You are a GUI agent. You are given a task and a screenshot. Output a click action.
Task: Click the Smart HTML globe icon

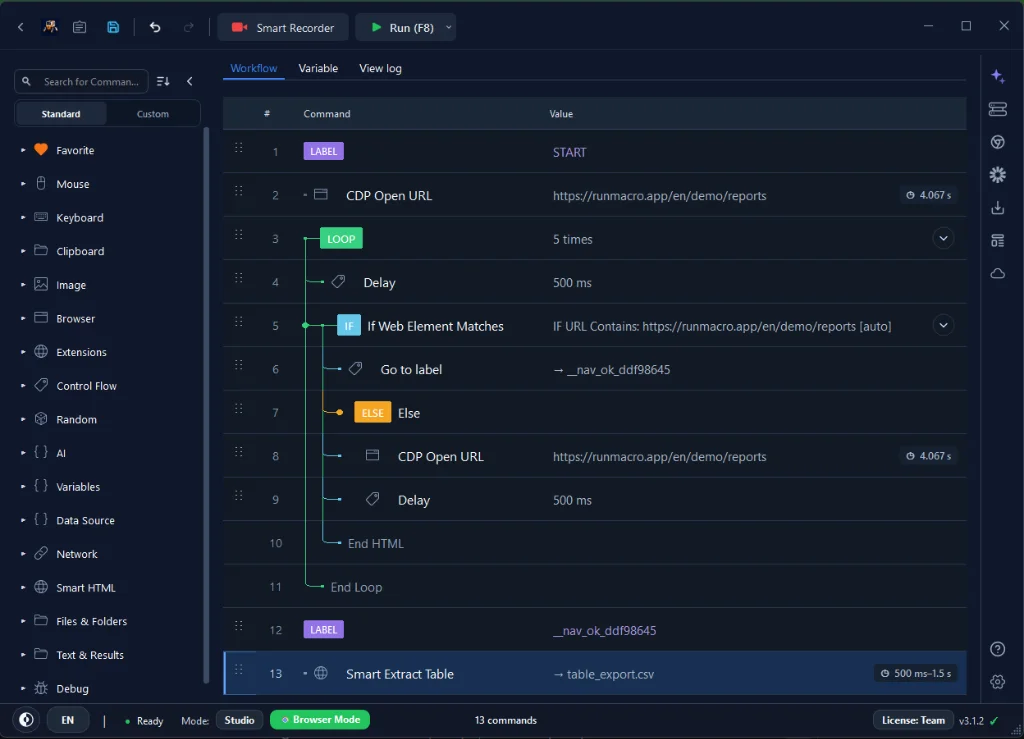pos(40,587)
